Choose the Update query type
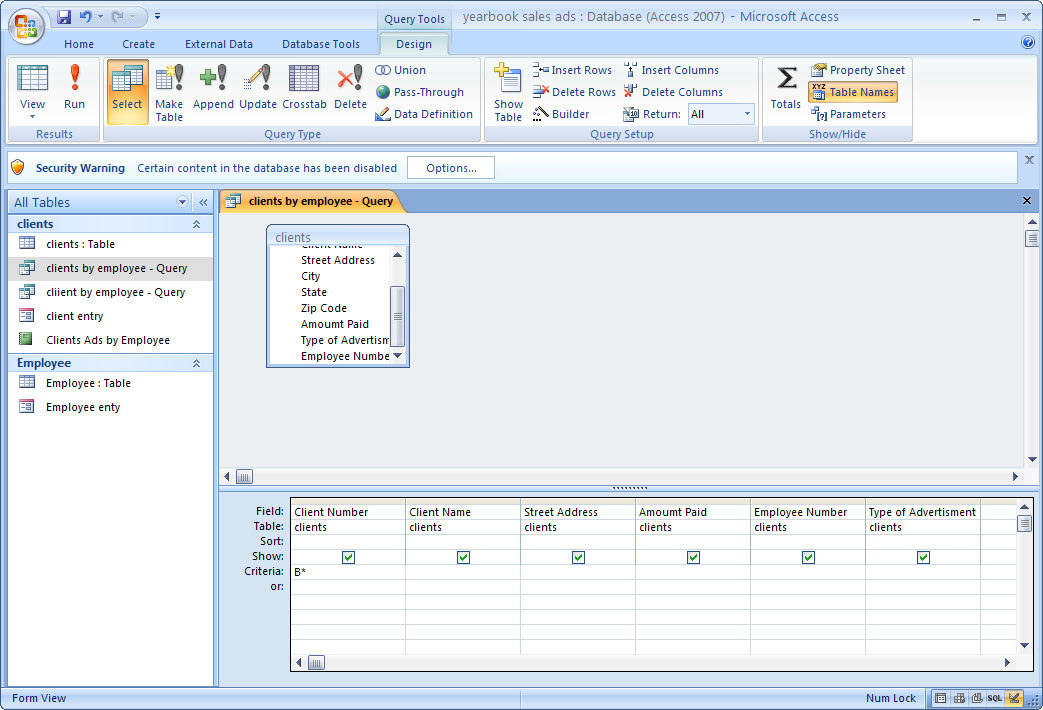This screenshot has width=1043, height=710. [257, 87]
